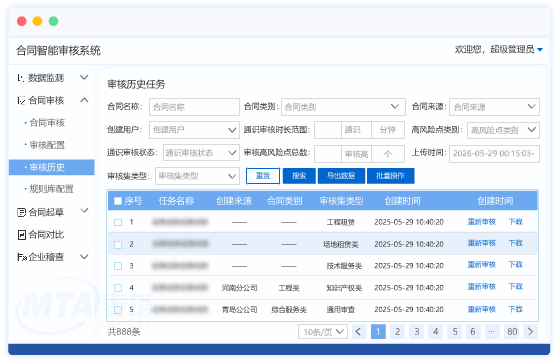
Task: Open the user menu arrow beside 超级管理员
Action: [540, 50]
